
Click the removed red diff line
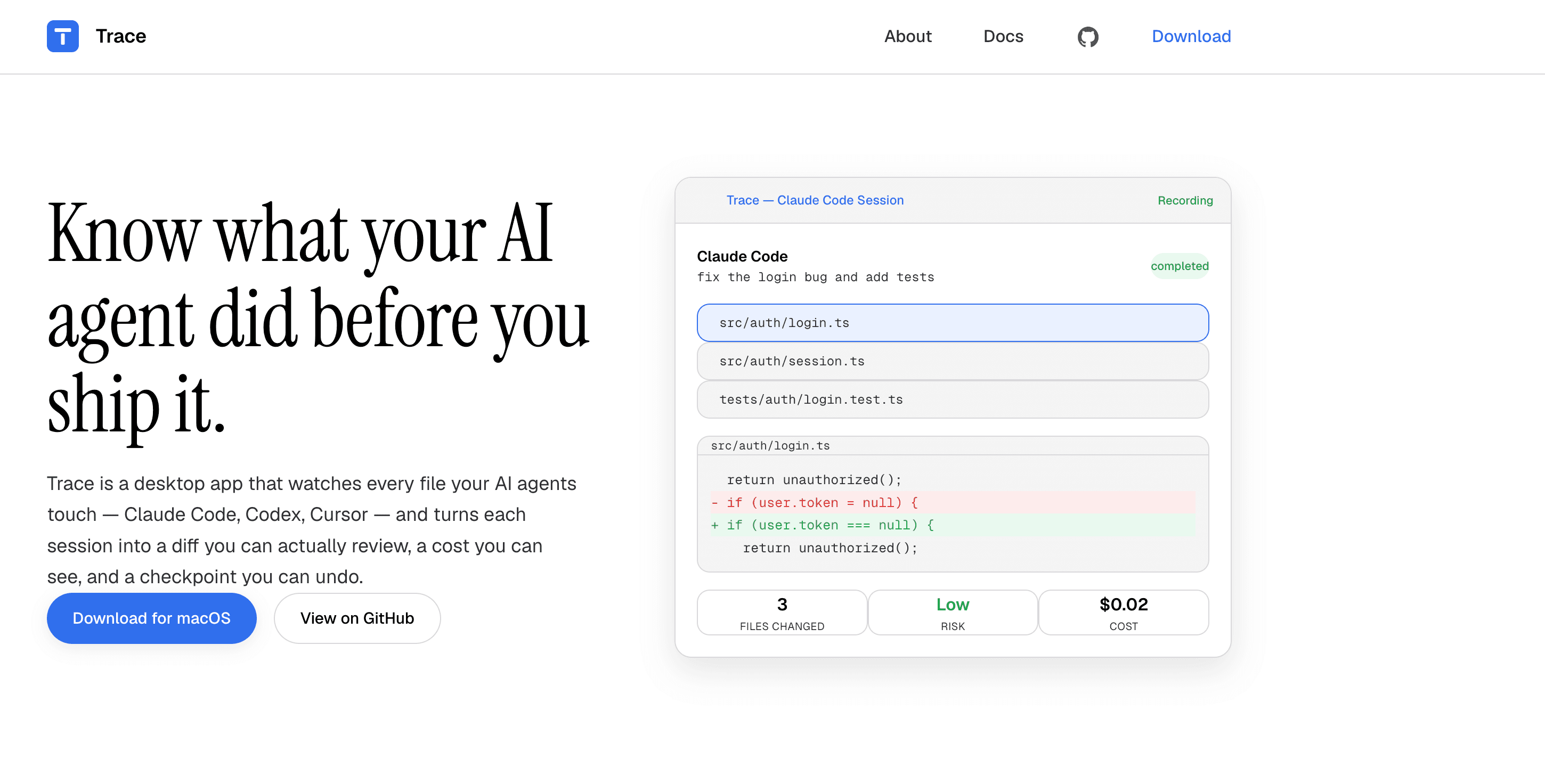click(953, 502)
